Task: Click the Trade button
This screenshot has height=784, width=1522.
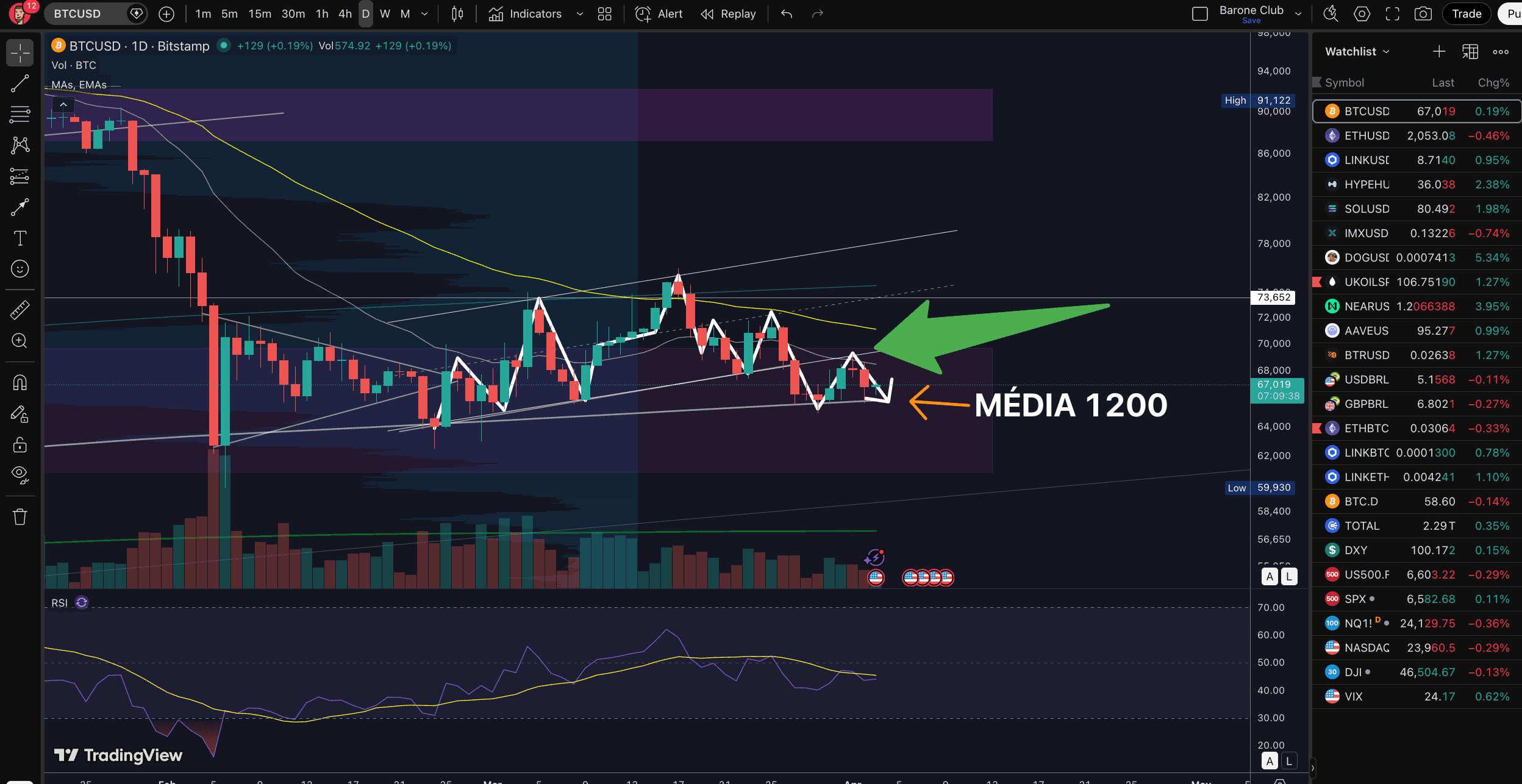Action: pyautogui.click(x=1466, y=13)
